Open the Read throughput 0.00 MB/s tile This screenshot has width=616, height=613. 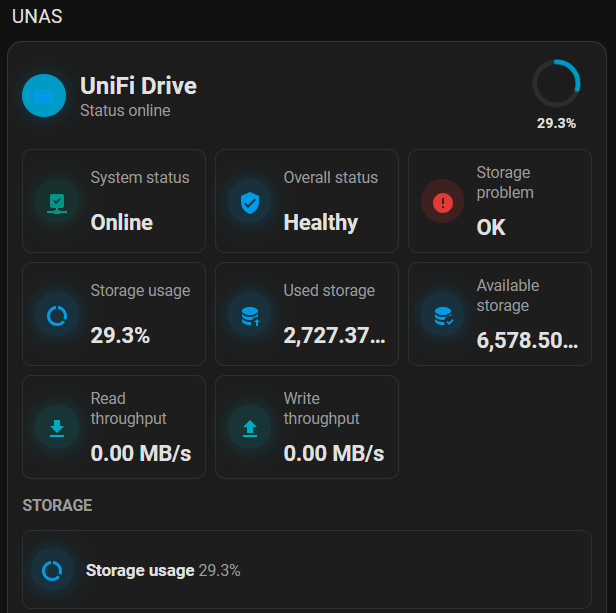(114, 427)
